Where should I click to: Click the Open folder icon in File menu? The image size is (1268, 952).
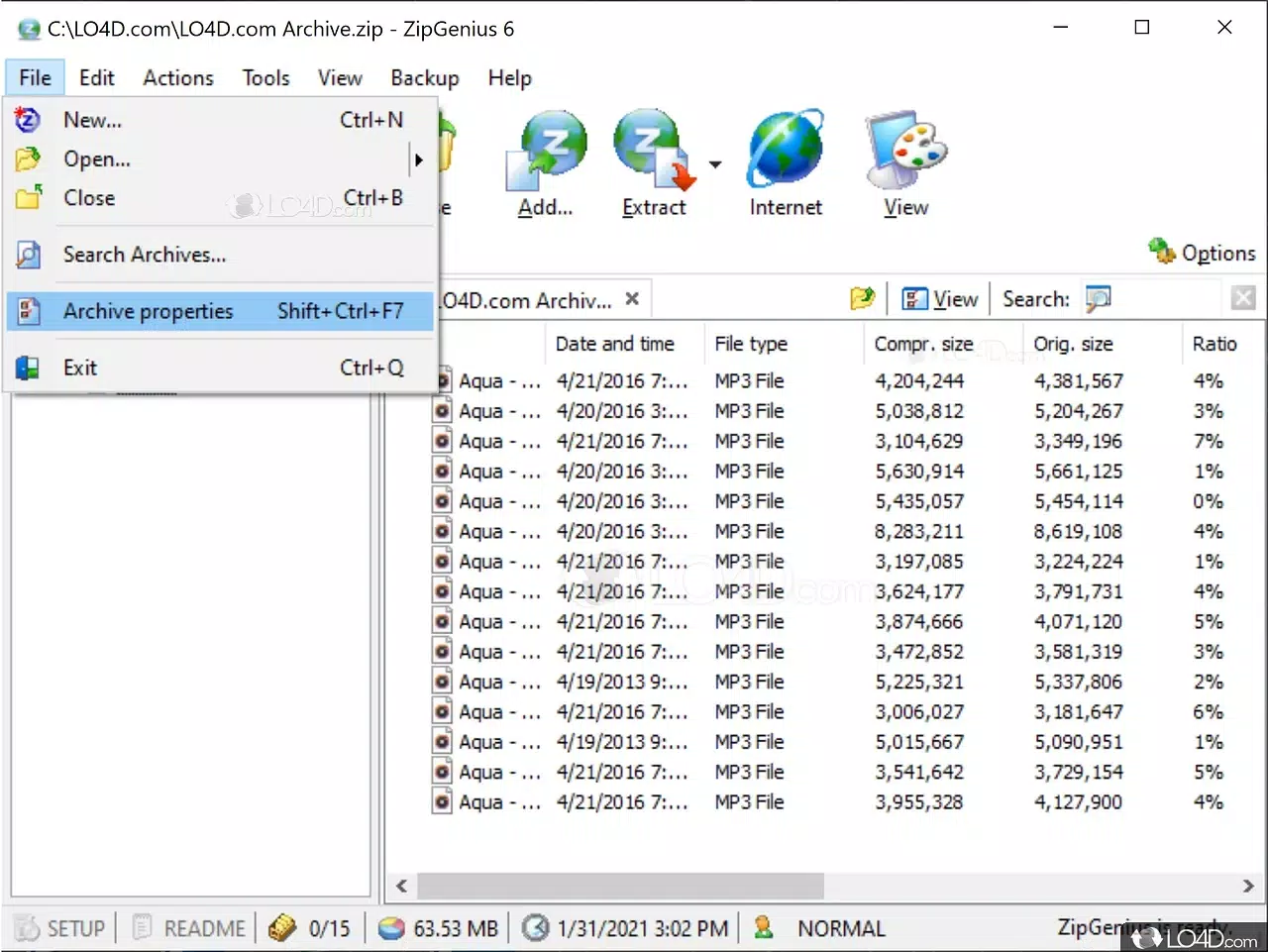tap(28, 159)
